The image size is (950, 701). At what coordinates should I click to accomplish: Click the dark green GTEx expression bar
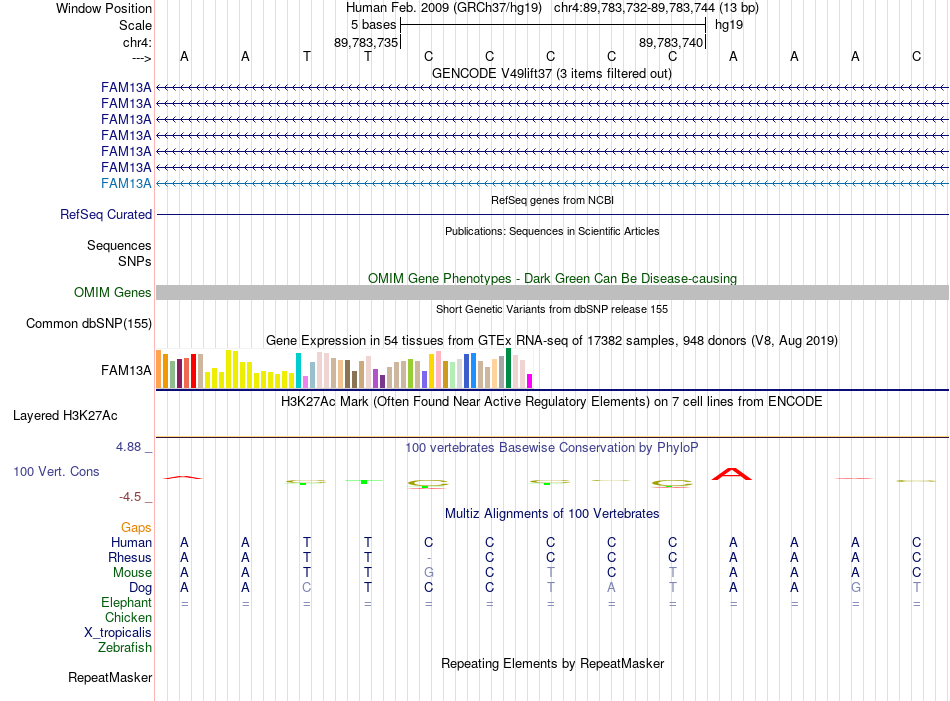point(508,368)
